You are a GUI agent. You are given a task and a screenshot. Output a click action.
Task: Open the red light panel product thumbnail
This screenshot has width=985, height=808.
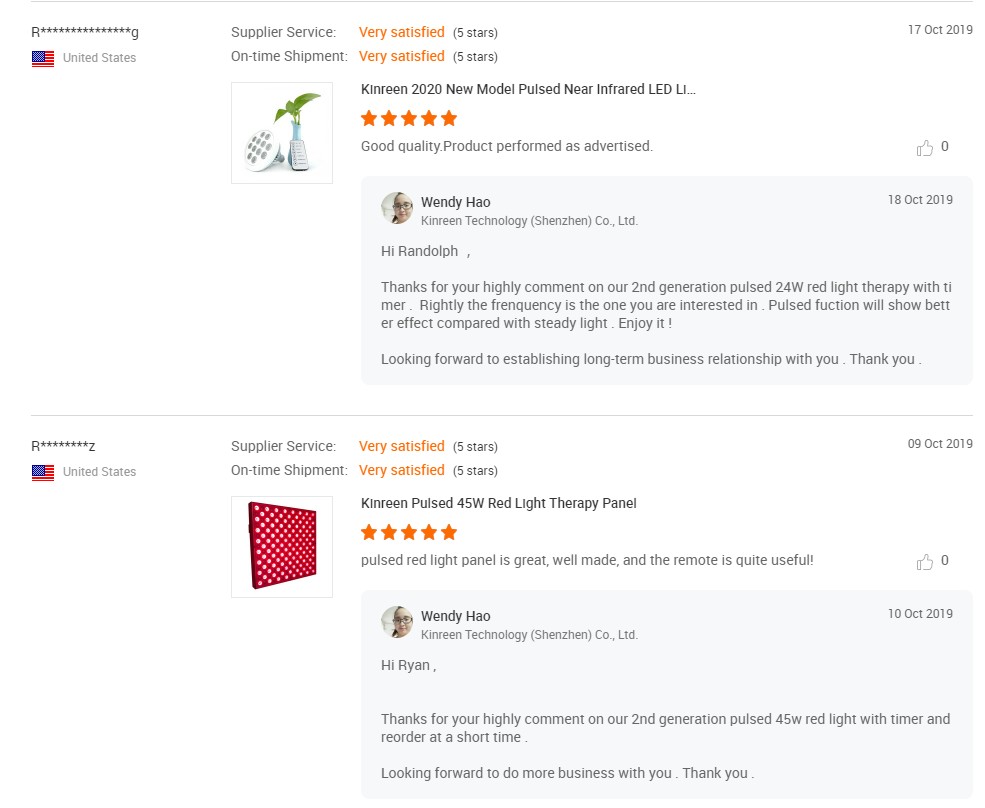[x=282, y=547]
